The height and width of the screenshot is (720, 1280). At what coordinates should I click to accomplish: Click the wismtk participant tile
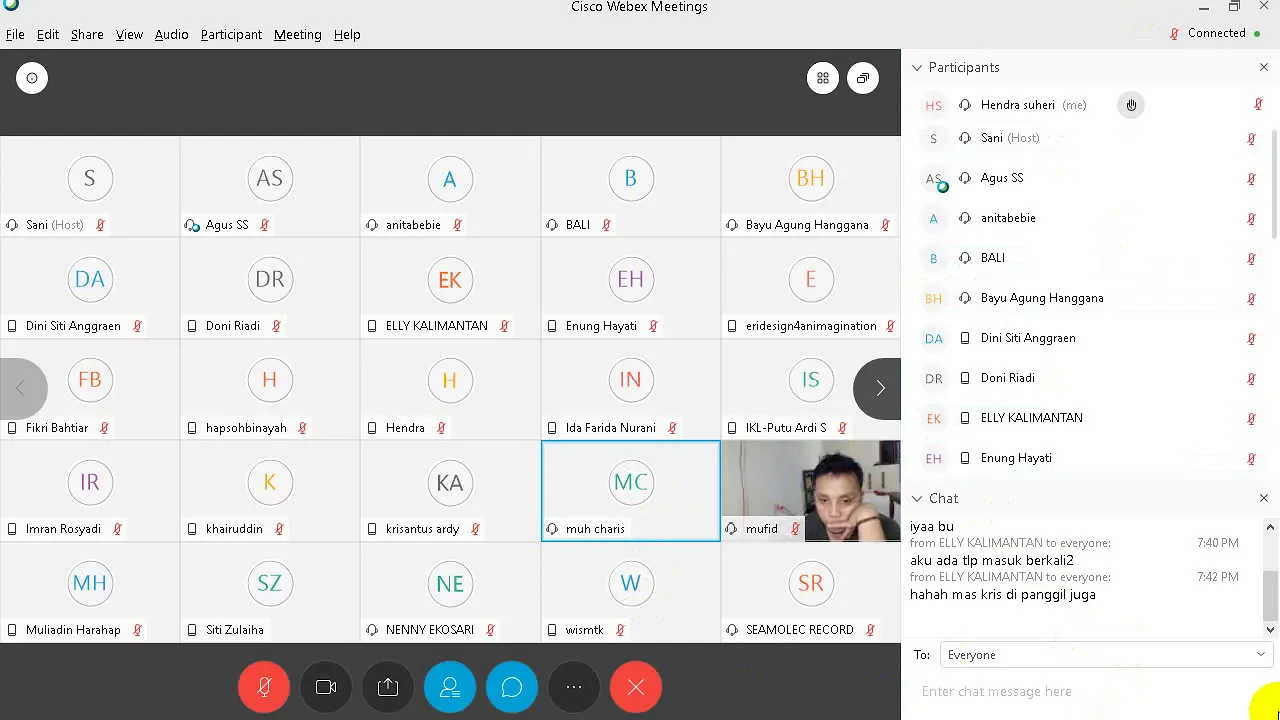click(x=630, y=592)
